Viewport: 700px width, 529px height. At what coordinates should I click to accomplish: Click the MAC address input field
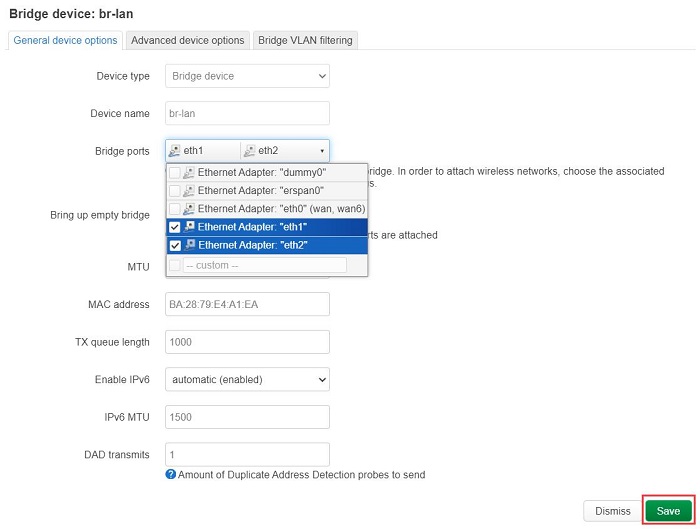(247, 304)
